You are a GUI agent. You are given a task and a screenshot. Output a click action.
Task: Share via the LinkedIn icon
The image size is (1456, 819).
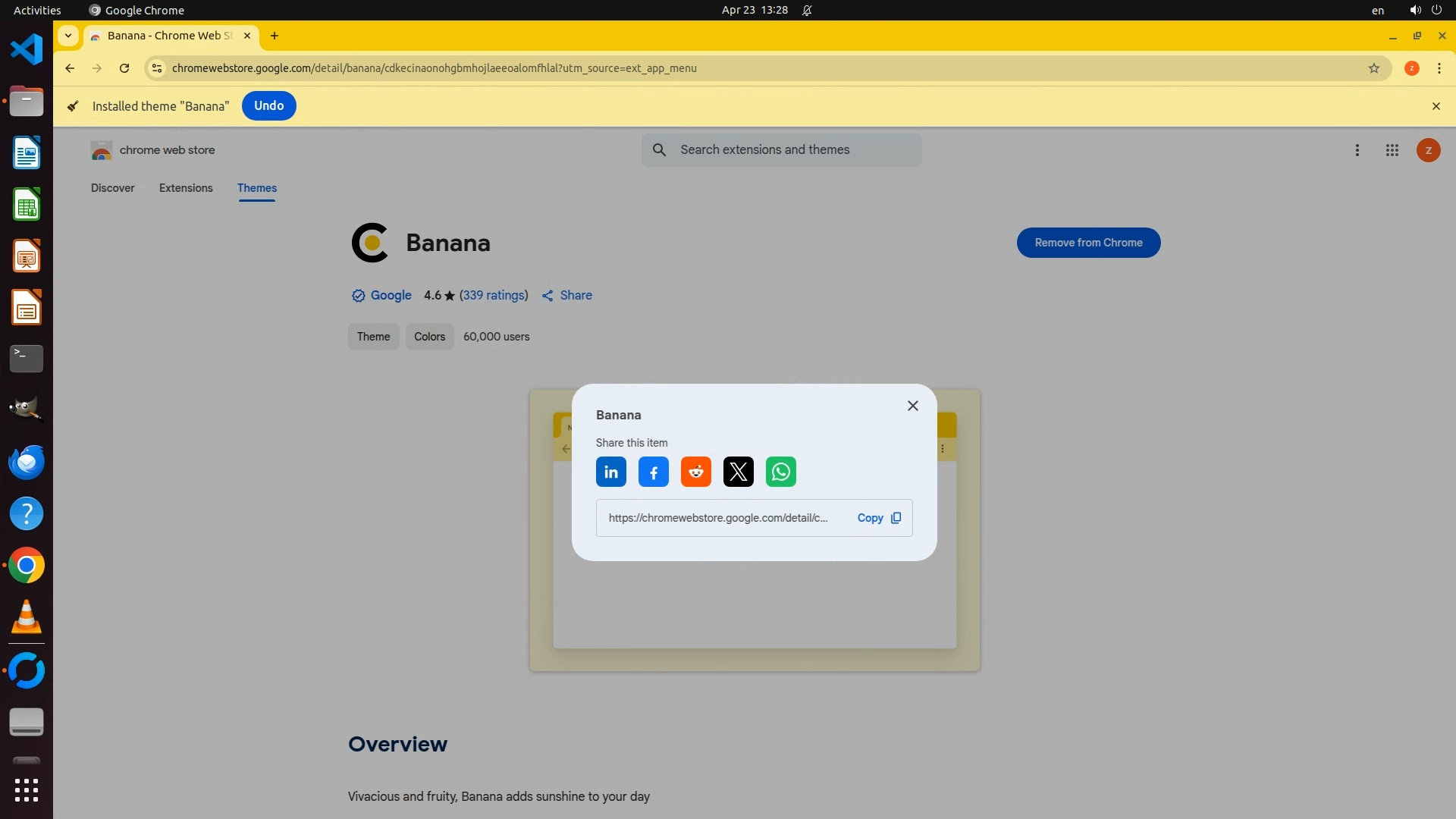tap(610, 472)
